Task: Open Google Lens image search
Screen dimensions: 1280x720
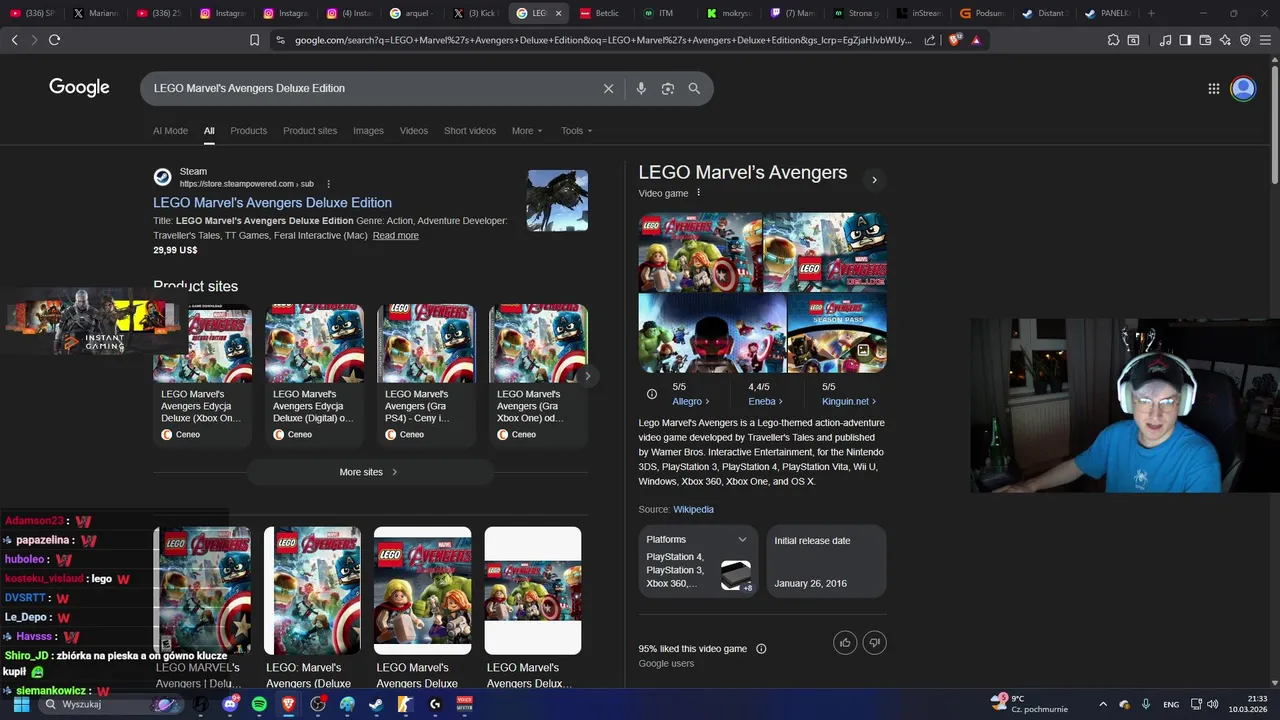Action: point(668,88)
